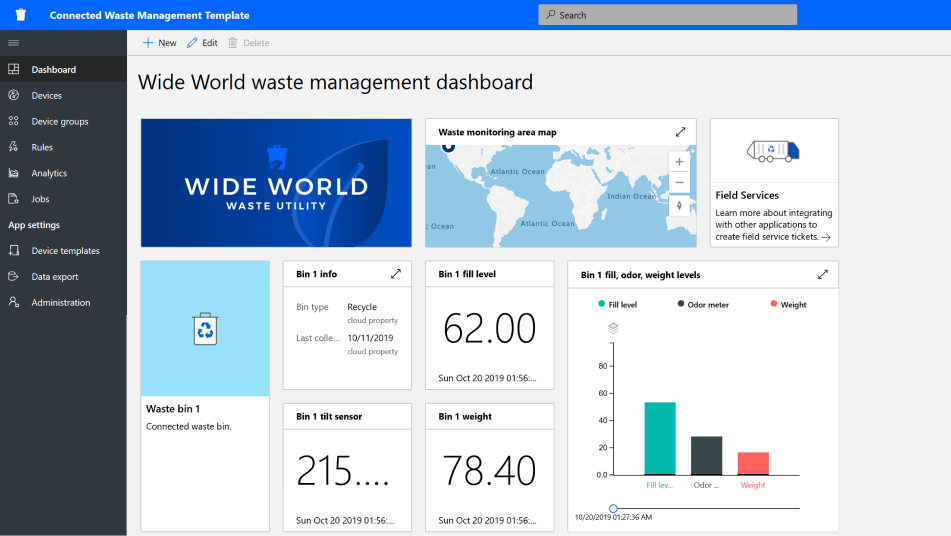Expand Bin 1 fill, odor, weight chart
The height and width of the screenshot is (536, 951).
tap(823, 274)
